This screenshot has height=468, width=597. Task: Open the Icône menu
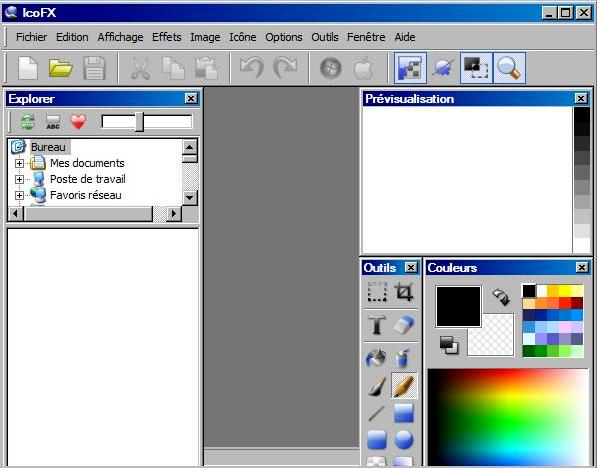click(x=243, y=37)
